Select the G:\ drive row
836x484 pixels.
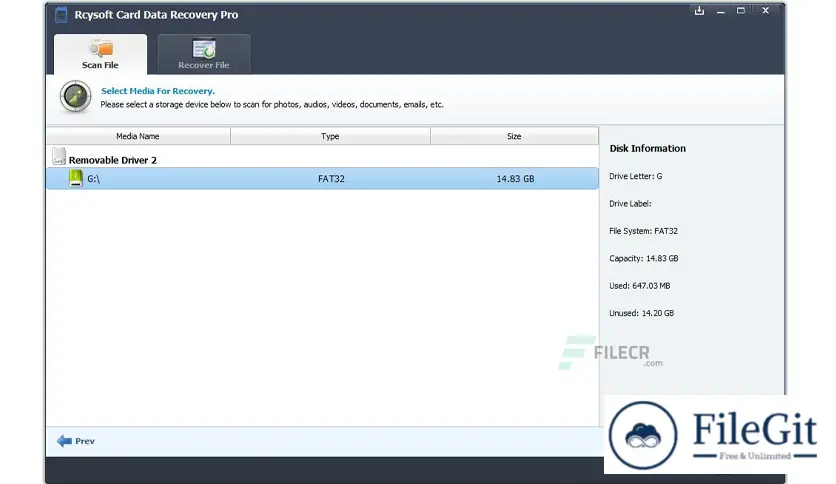[323, 179]
